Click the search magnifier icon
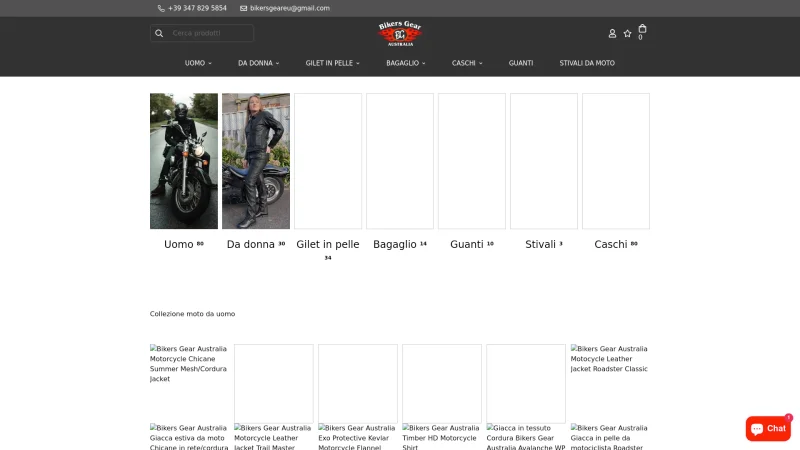800x450 pixels. pyautogui.click(x=159, y=33)
